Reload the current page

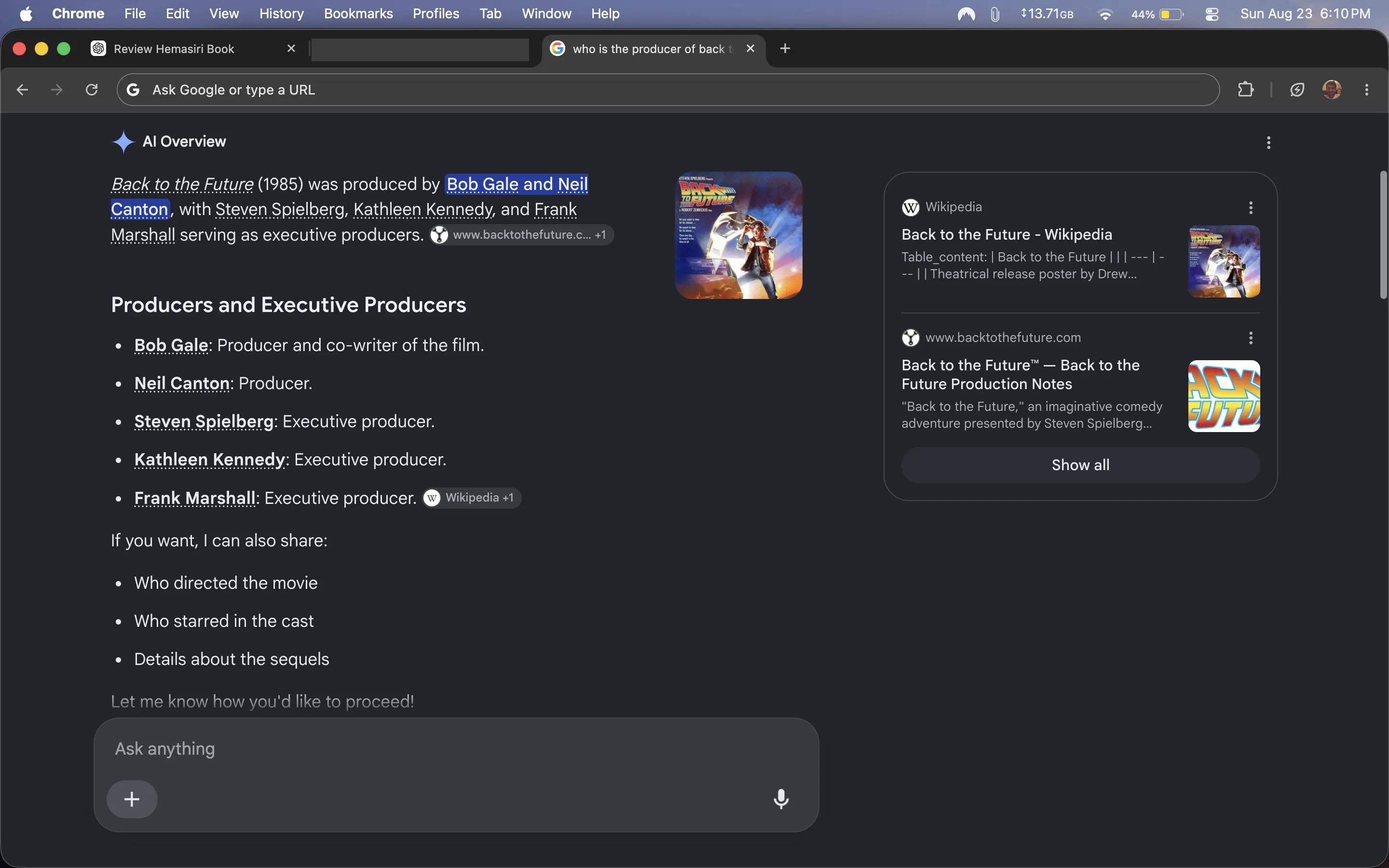92,90
